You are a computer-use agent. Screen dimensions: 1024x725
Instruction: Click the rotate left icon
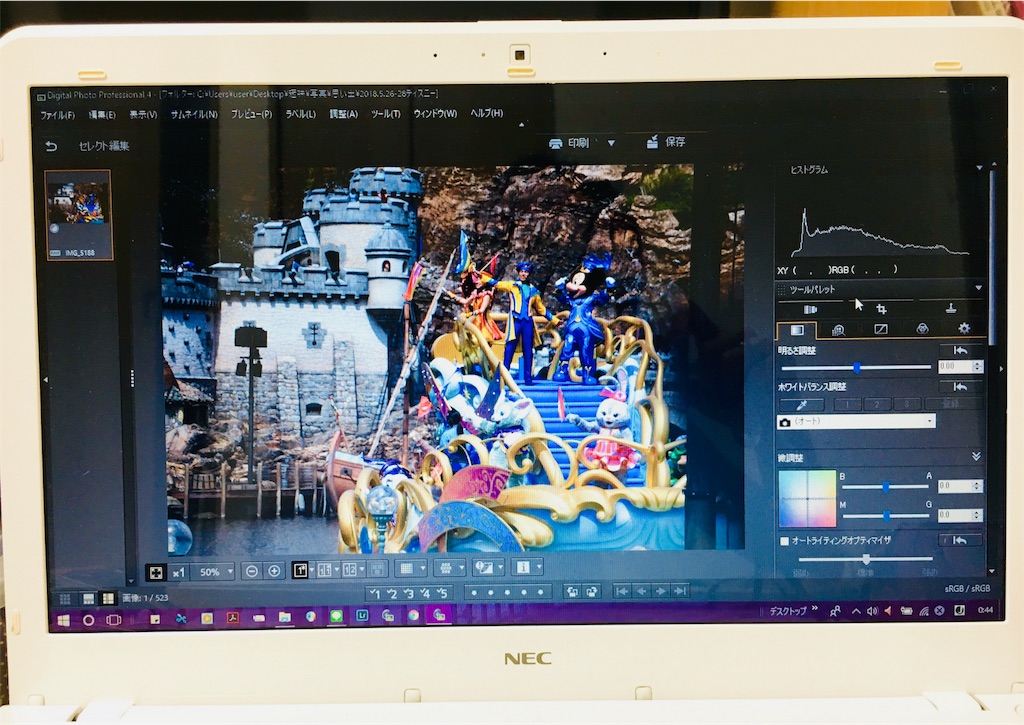572,592
